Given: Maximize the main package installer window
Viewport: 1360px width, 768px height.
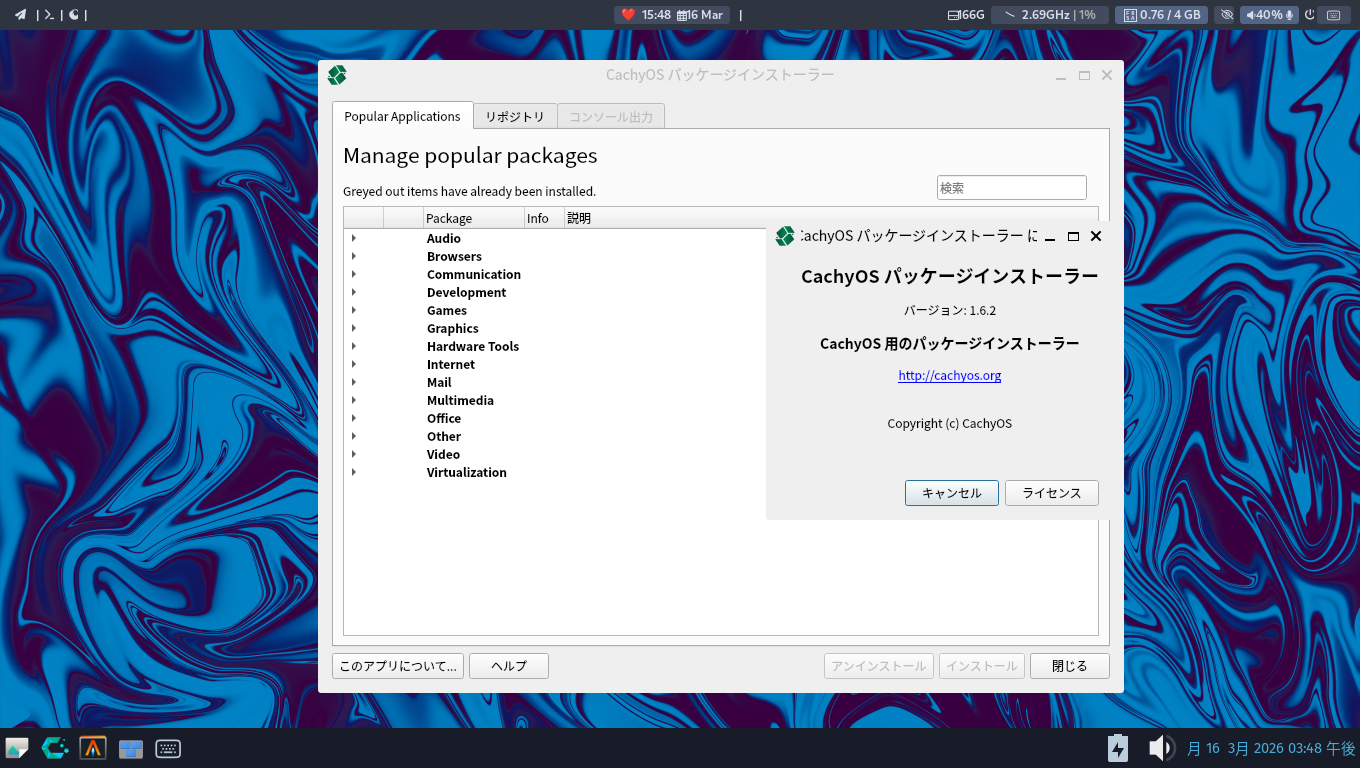Looking at the screenshot, I should click(x=1084, y=76).
